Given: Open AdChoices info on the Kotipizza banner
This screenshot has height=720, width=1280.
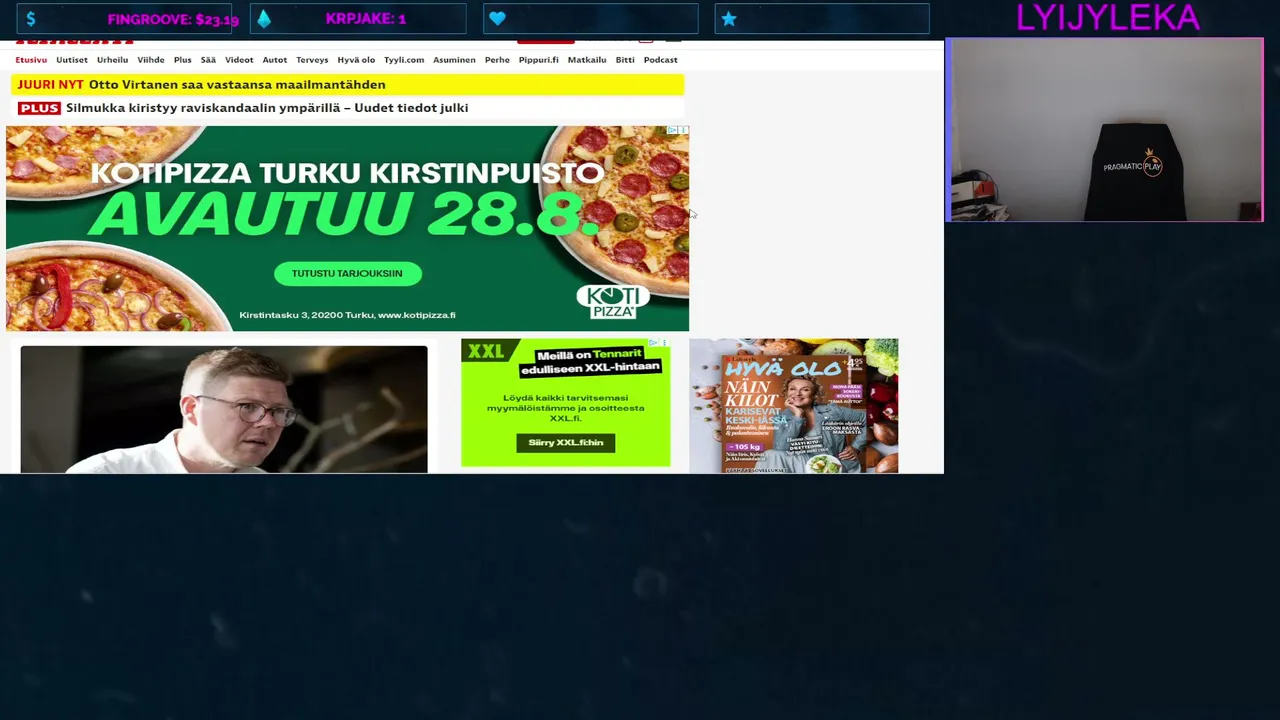Looking at the screenshot, I should pyautogui.click(x=673, y=130).
